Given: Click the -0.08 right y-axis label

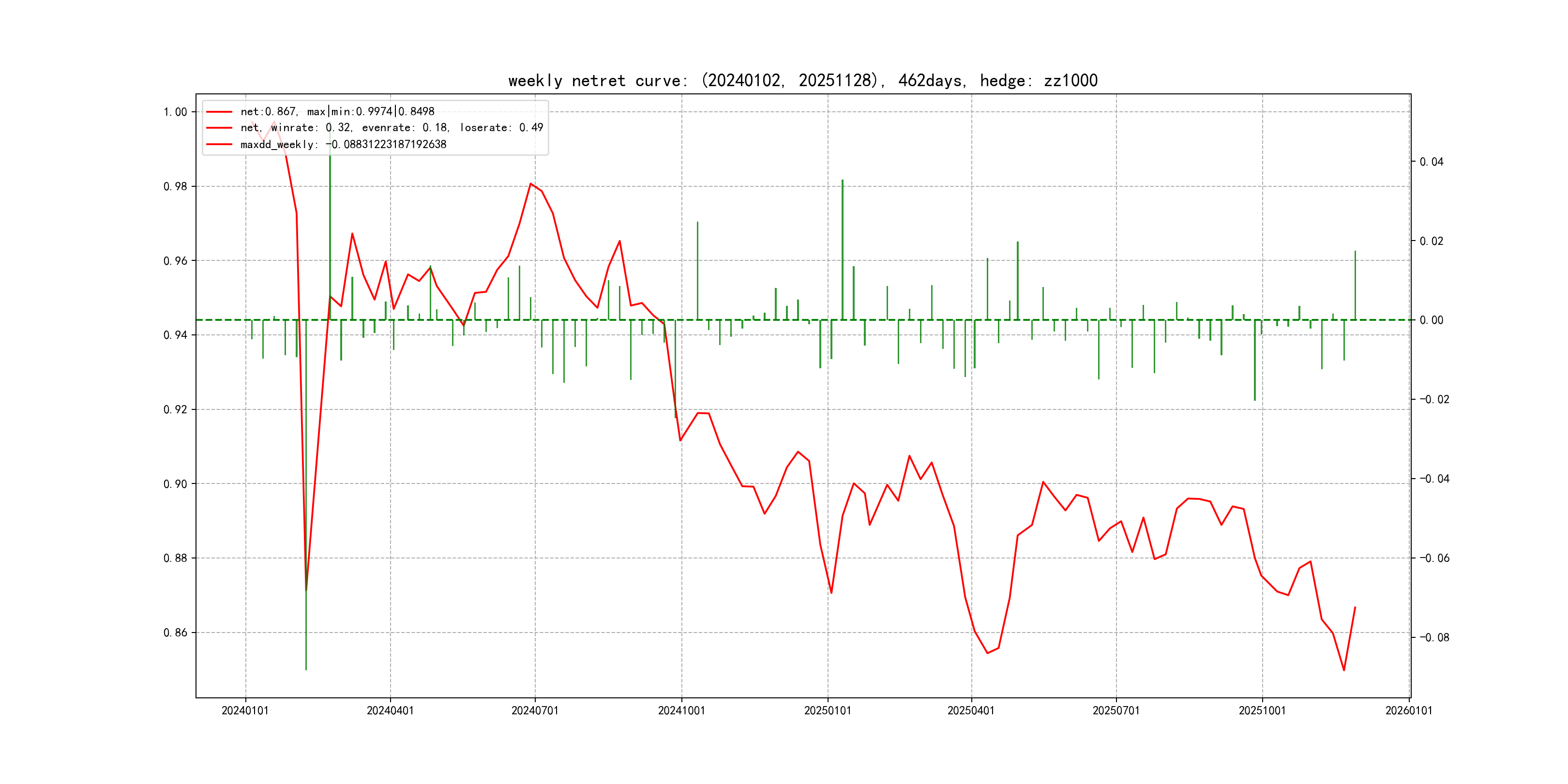Looking at the screenshot, I should (1434, 637).
